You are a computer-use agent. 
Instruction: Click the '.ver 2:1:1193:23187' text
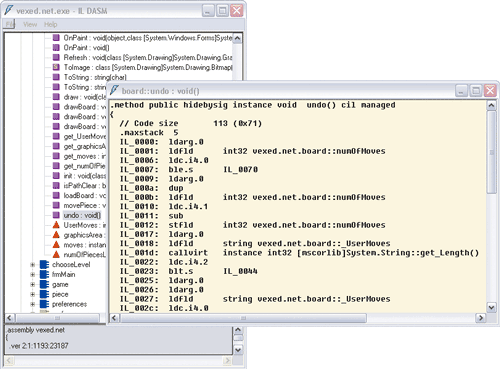[x=39, y=346]
